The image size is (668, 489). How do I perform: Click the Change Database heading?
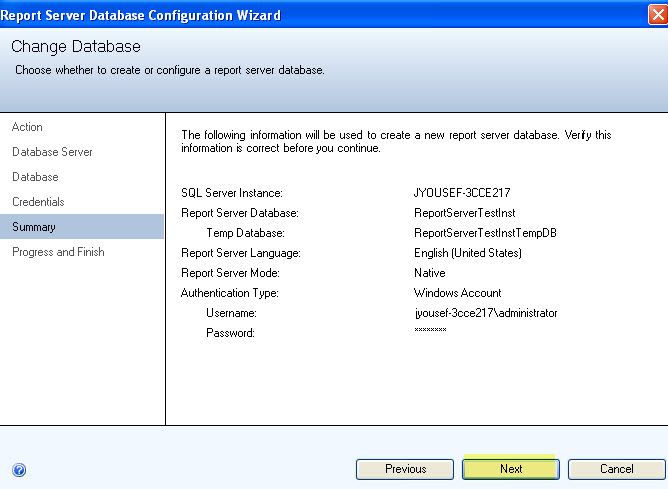(76, 46)
